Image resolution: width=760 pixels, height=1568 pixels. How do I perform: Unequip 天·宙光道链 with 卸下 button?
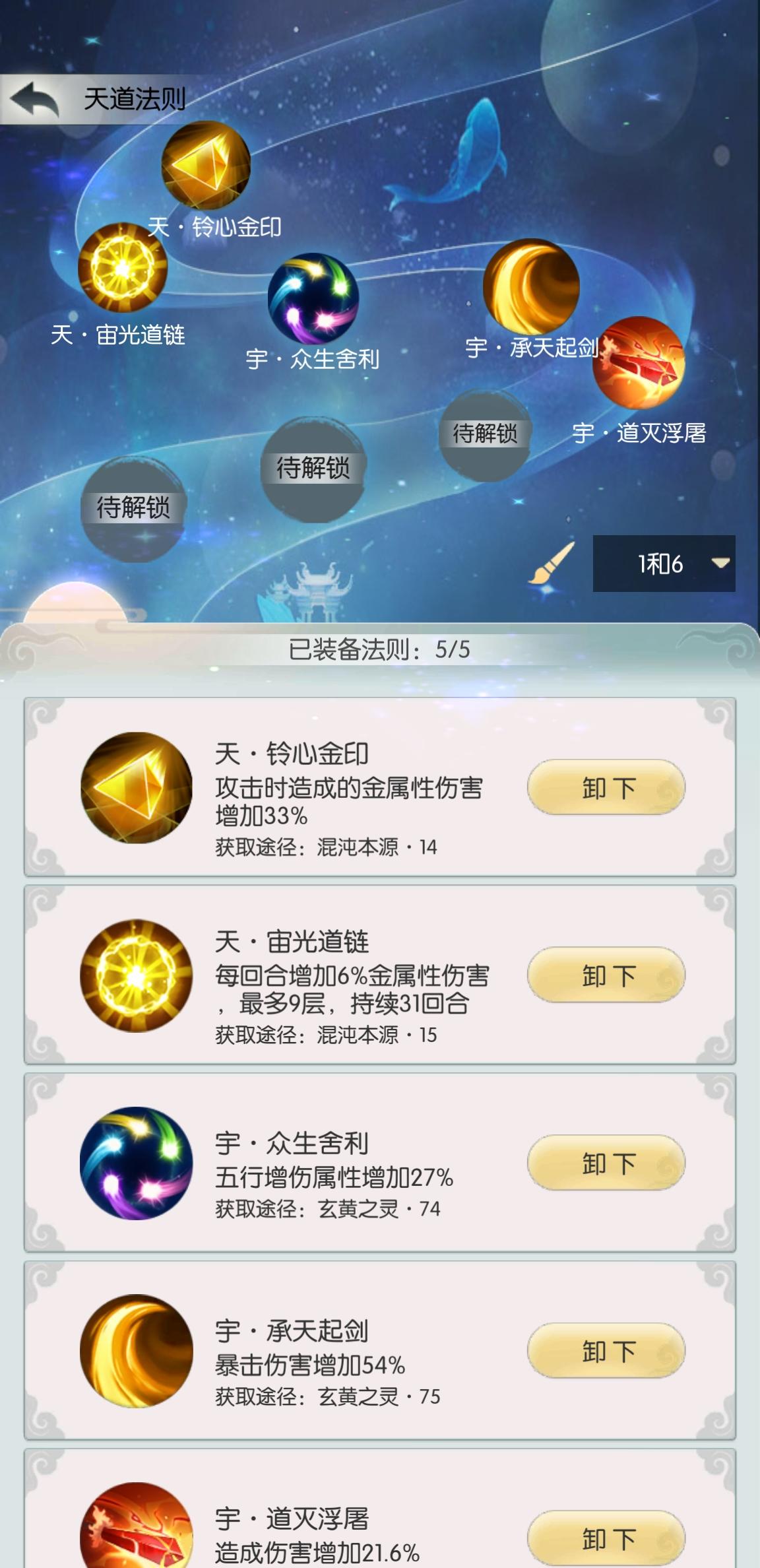(x=606, y=975)
